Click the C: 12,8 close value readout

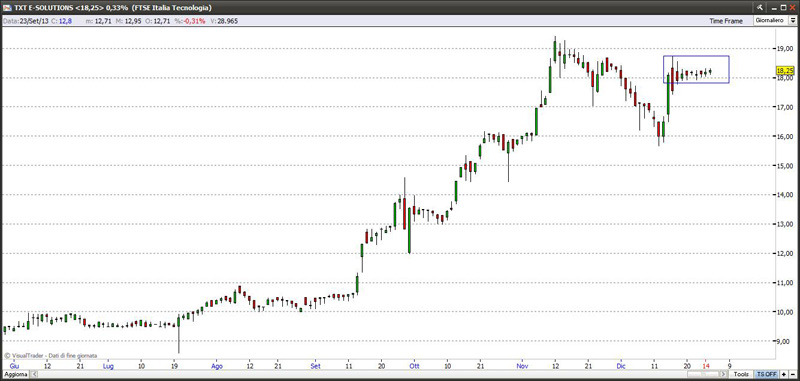coord(62,21)
